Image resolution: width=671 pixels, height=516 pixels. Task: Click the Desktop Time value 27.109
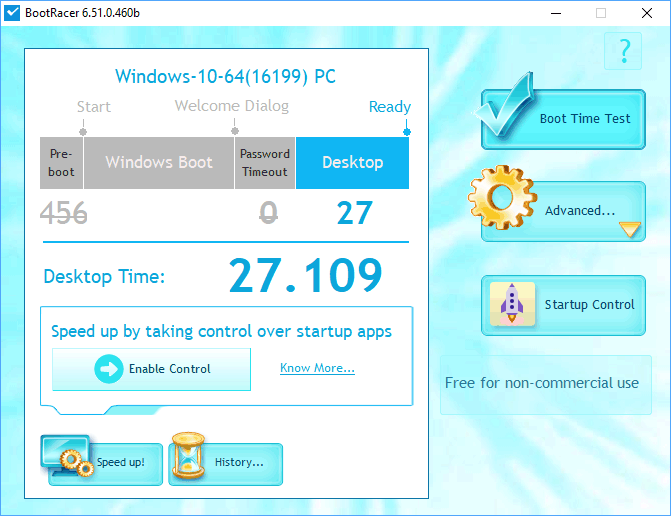tap(305, 275)
